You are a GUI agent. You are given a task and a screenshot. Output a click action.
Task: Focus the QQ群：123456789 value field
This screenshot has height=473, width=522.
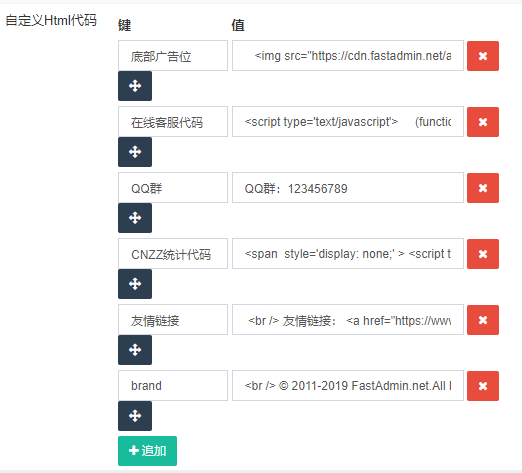(348, 188)
